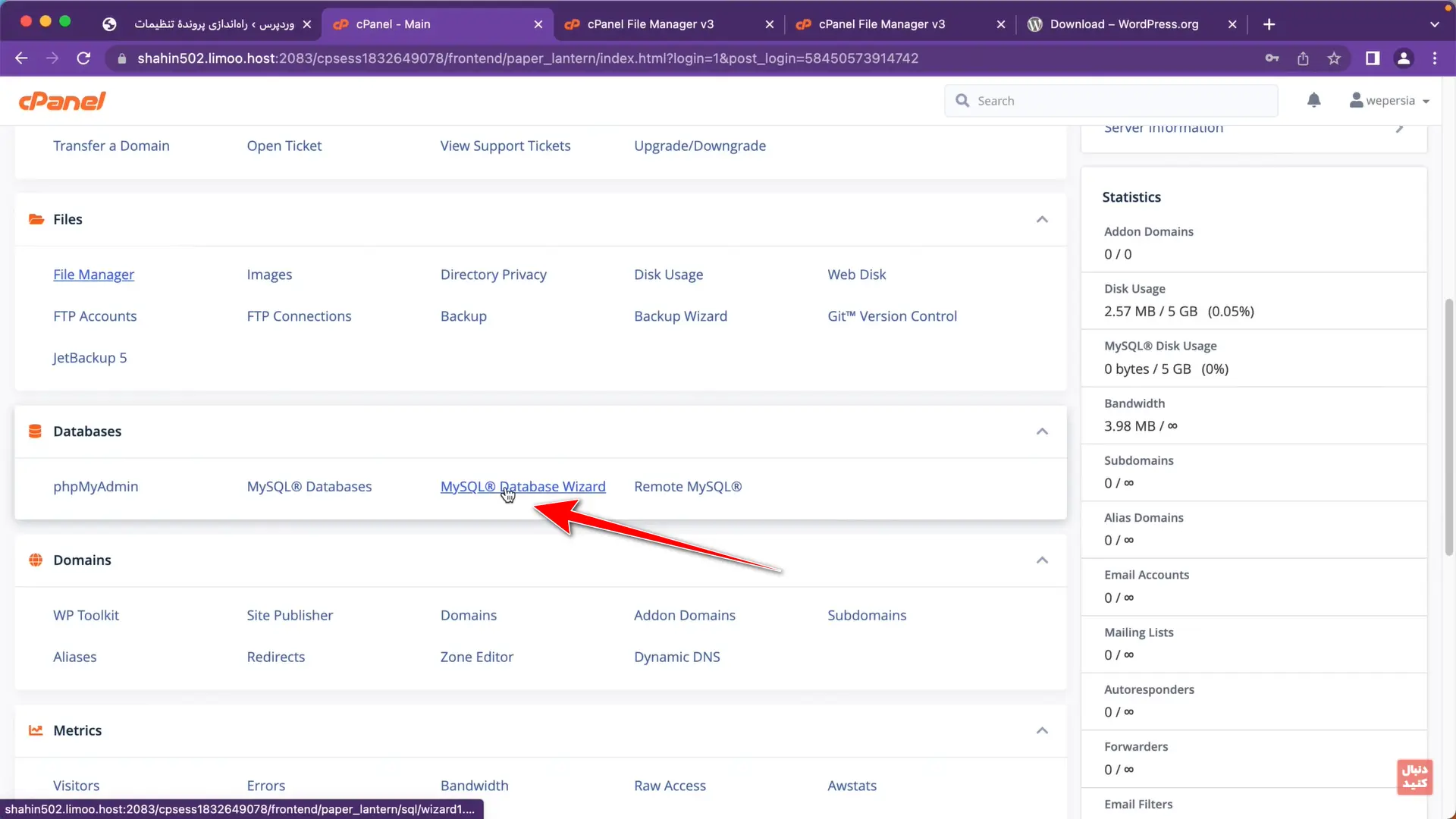This screenshot has height=819, width=1456.
Task: Open File Manager
Action: tap(93, 275)
